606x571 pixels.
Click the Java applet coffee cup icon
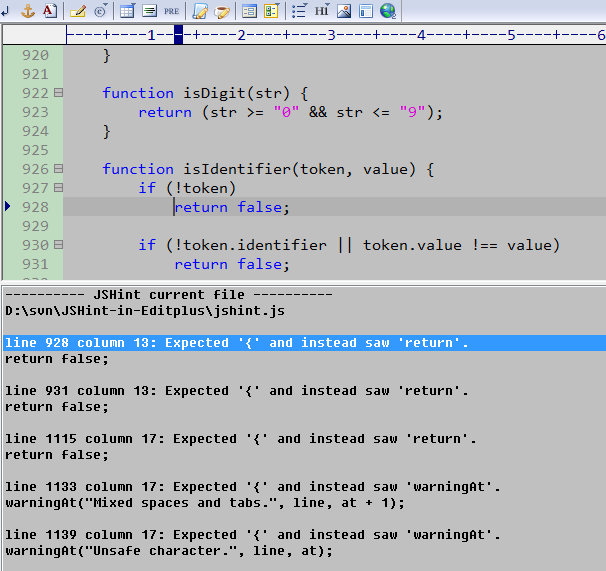click(x=222, y=11)
